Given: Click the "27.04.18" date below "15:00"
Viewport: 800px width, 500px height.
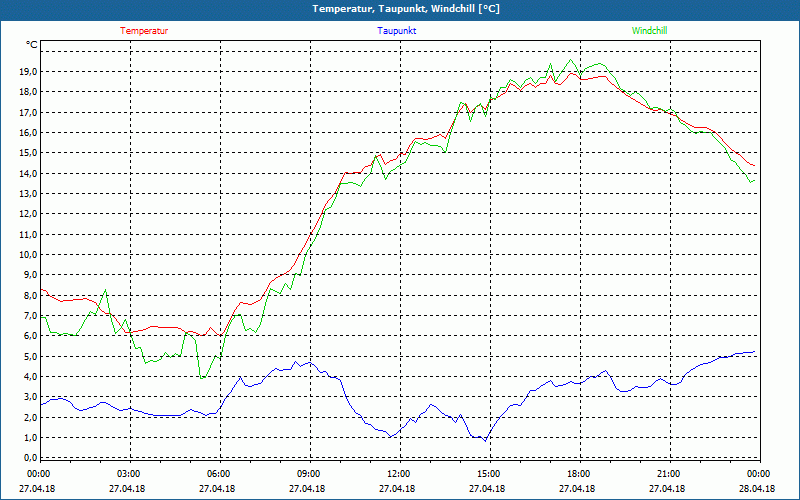Looking at the screenshot, I should point(487,488).
